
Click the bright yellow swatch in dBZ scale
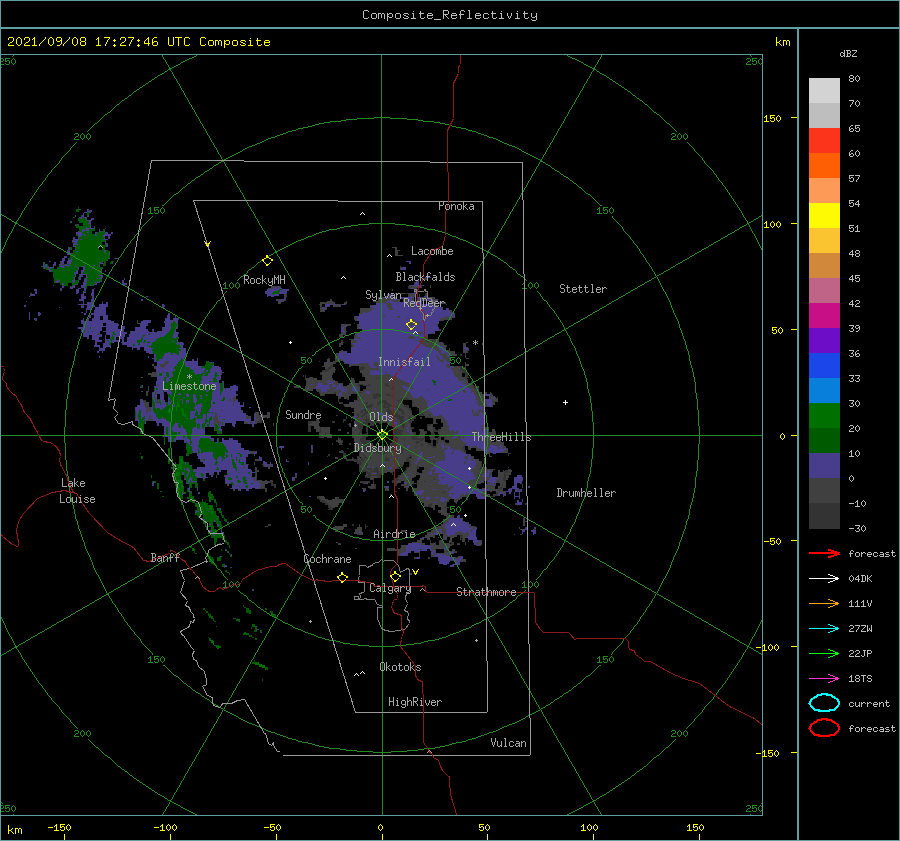[x=824, y=216]
